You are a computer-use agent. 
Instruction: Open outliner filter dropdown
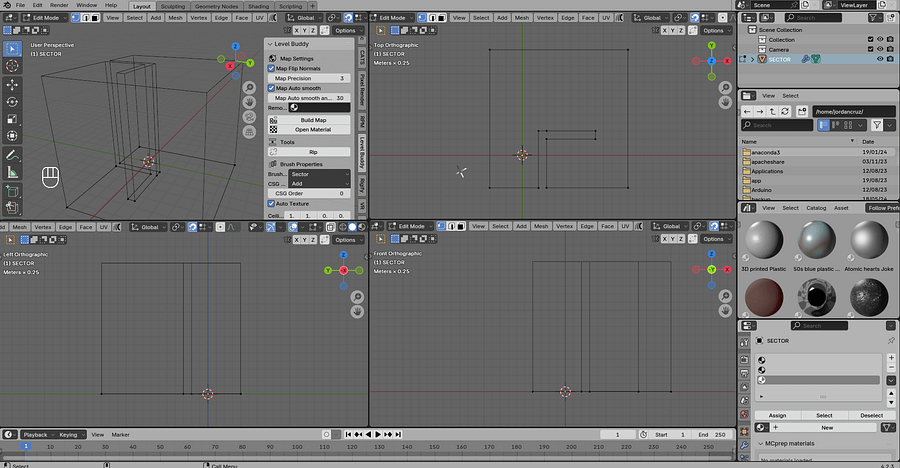click(x=875, y=18)
